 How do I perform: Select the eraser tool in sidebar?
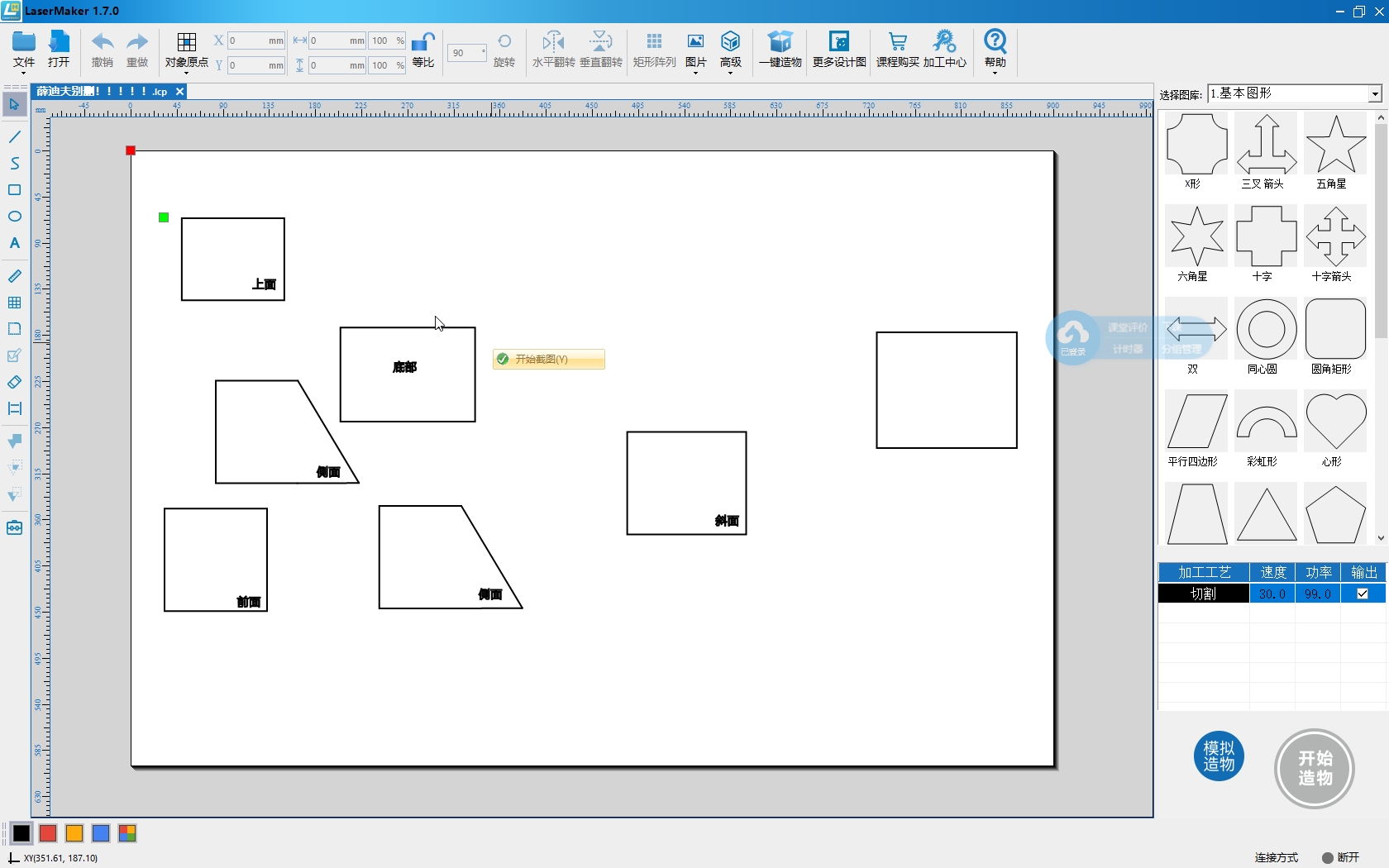14,382
